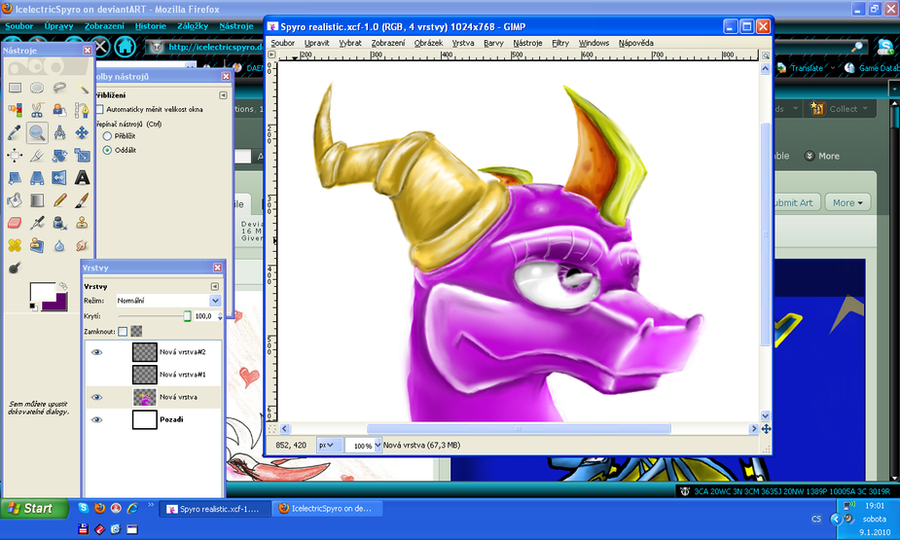The image size is (900, 540).
Task: Hide the 'Nová vrstva' layer eye
Action: coord(97,397)
